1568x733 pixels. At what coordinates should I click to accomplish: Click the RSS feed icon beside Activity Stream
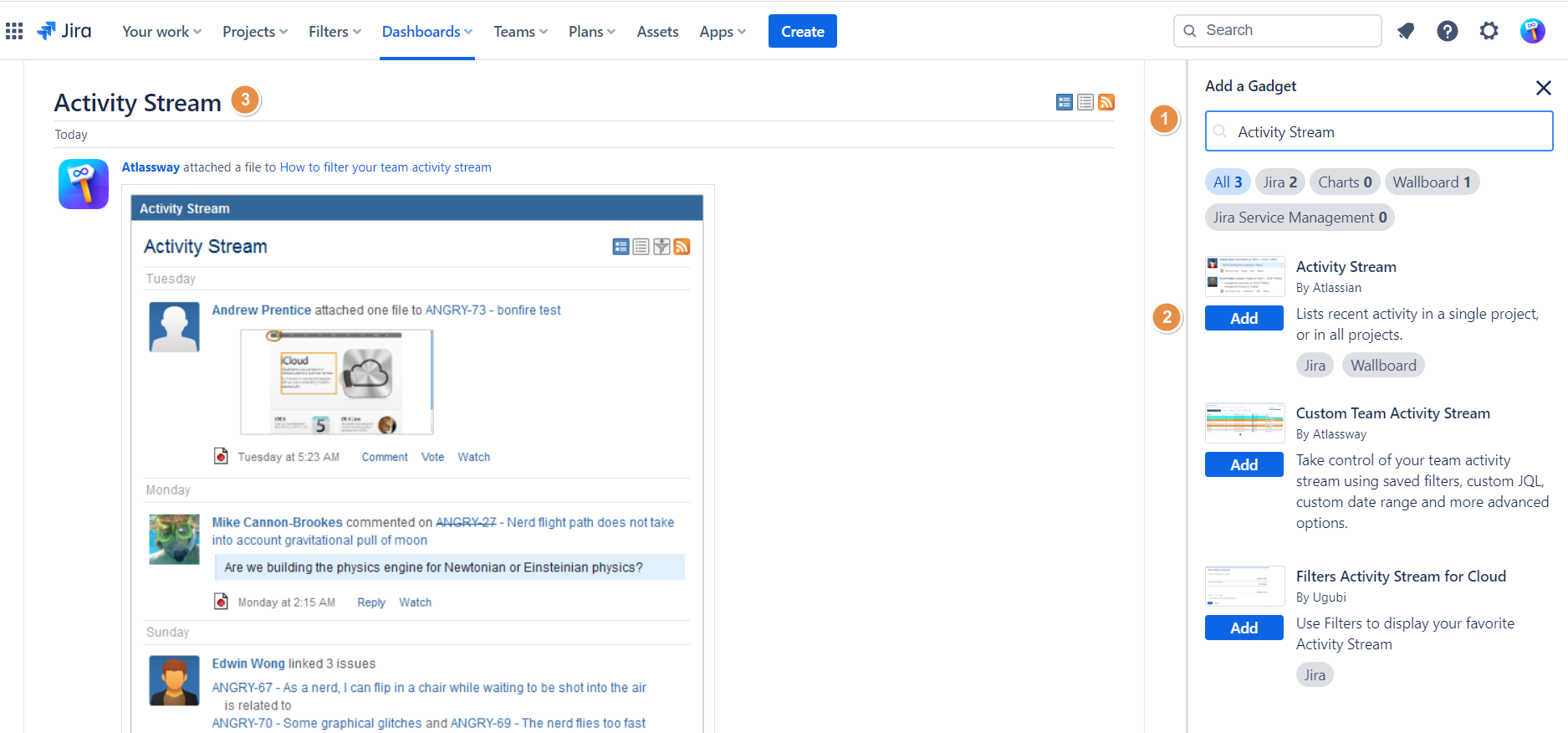pos(1106,102)
